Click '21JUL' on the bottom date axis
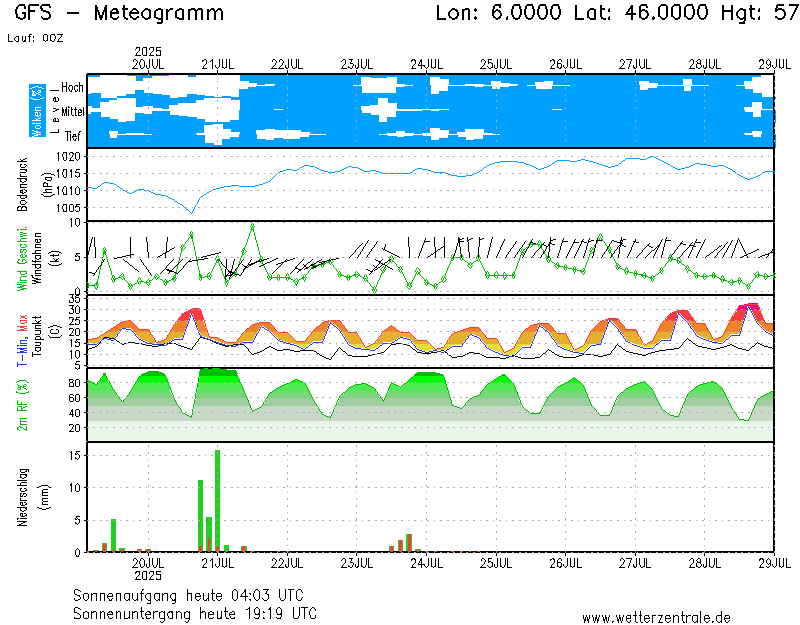The height and width of the screenshot is (625, 800). (217, 564)
